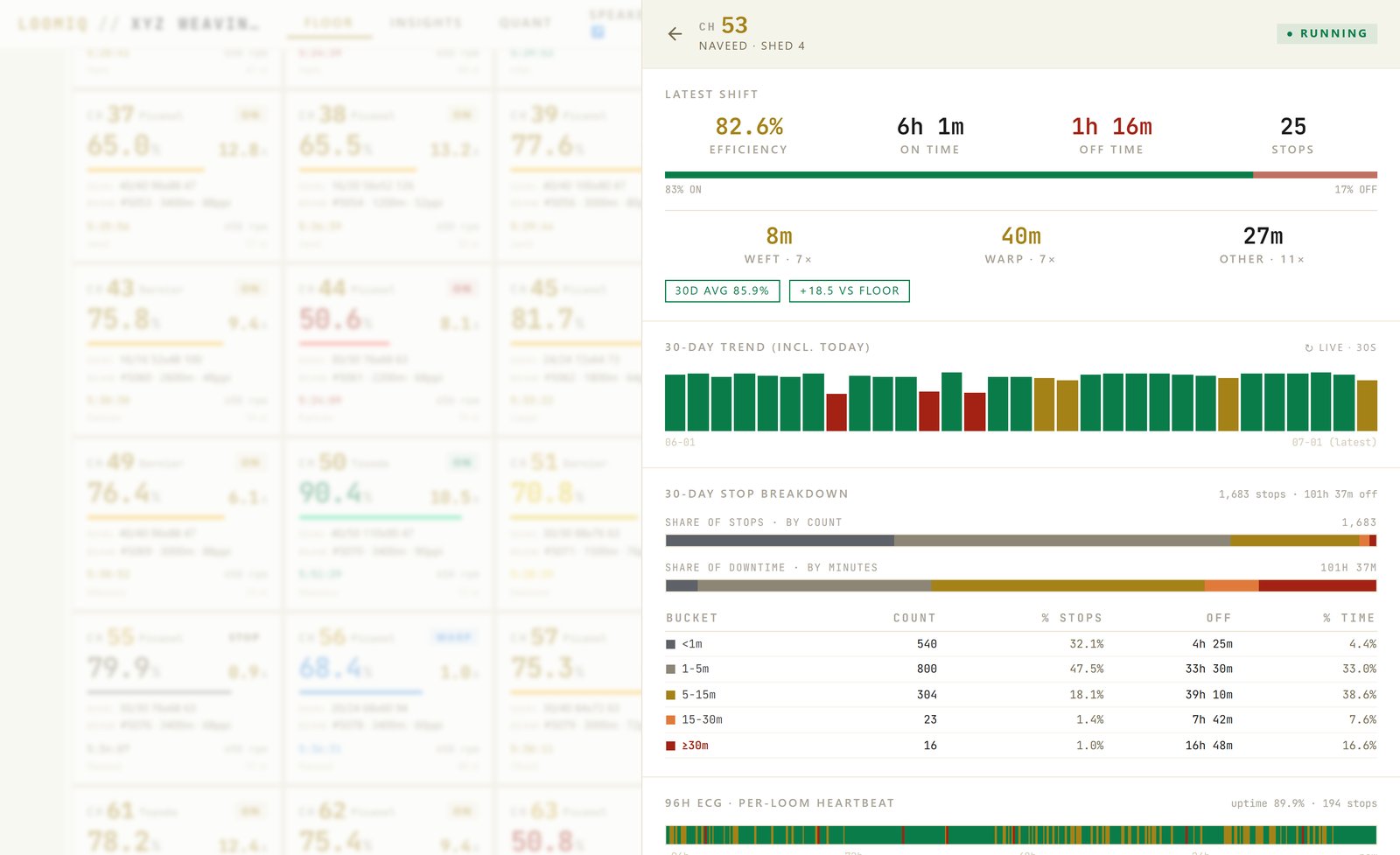This screenshot has width=1400, height=855.
Task: Click the 5-15m row in the stop breakdown table
Action: 1021,695
